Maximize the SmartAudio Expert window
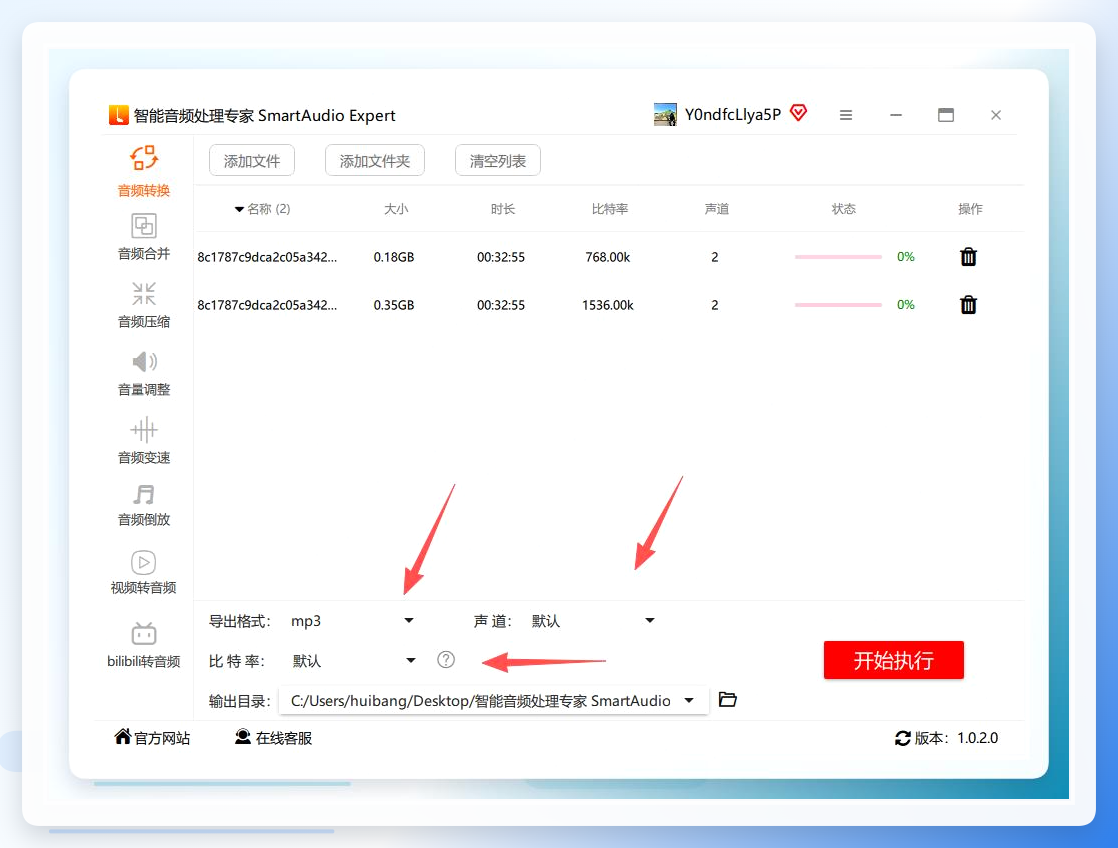1118x848 pixels. [x=945, y=115]
